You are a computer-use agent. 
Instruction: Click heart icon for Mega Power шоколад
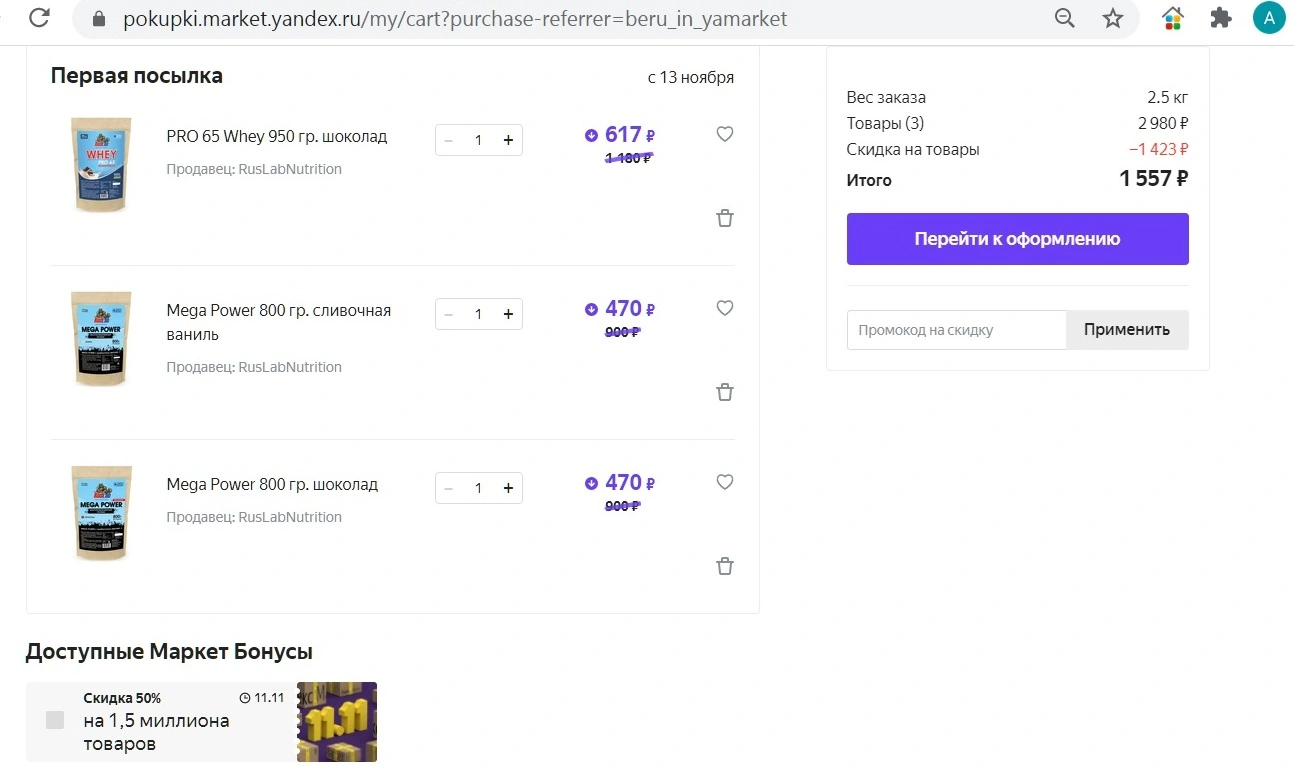click(x=725, y=482)
